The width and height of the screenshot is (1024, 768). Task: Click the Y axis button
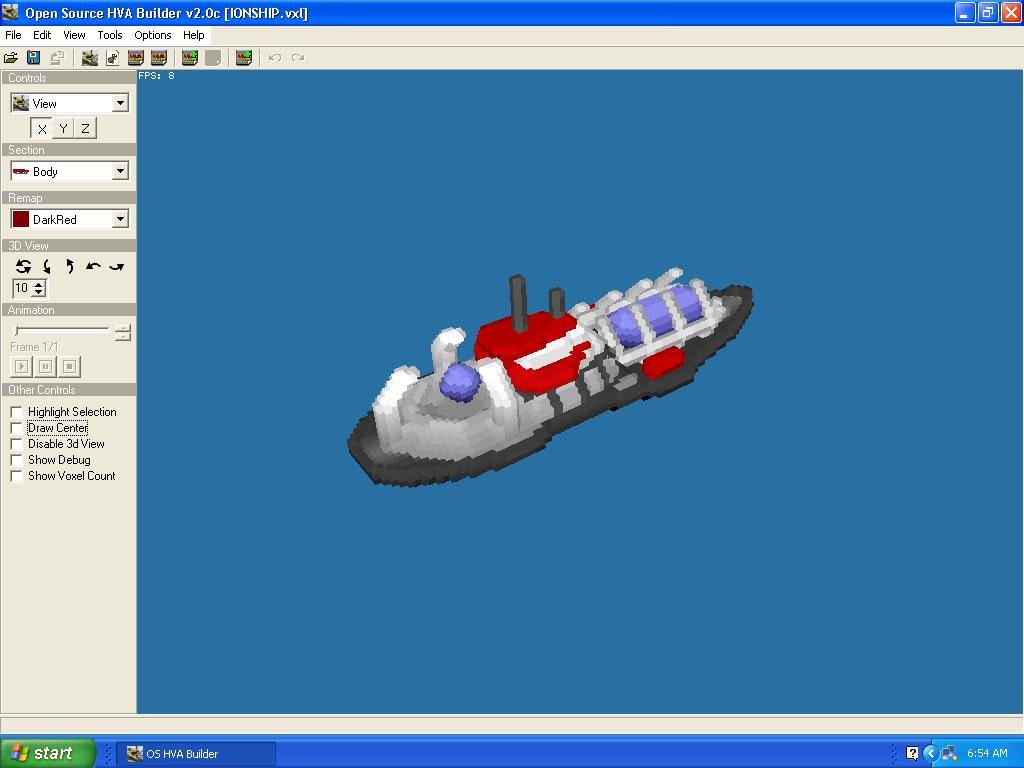63,127
